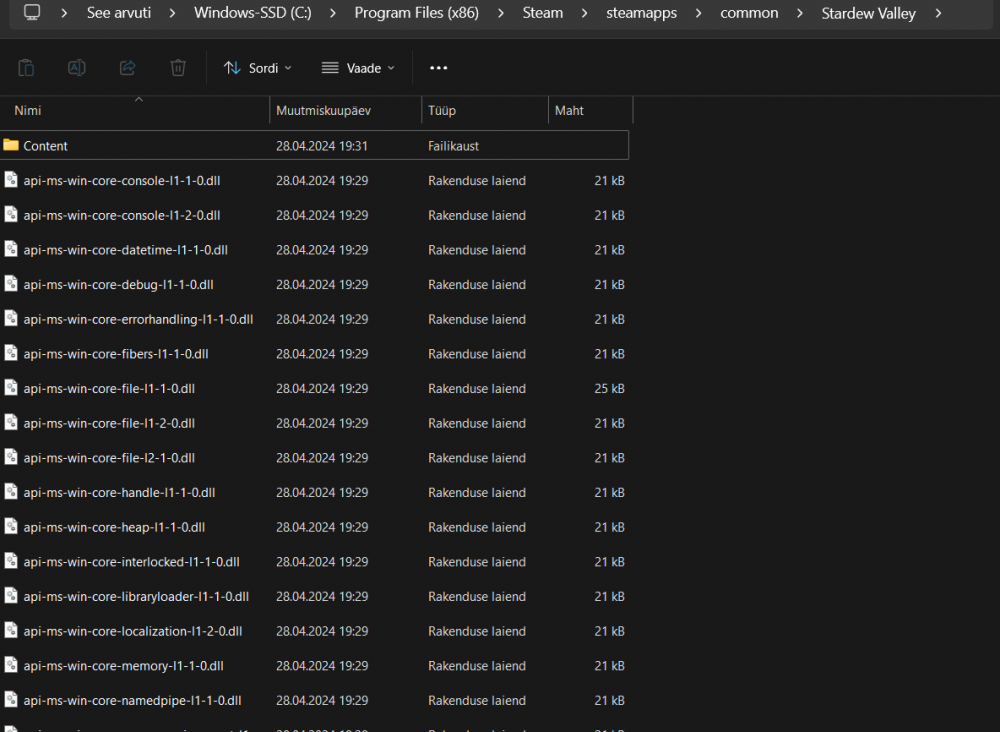
Task: Click the api-ms-win-core-interlocked-l1-1-0.dll file icon
Action: pyautogui.click(x=11, y=560)
